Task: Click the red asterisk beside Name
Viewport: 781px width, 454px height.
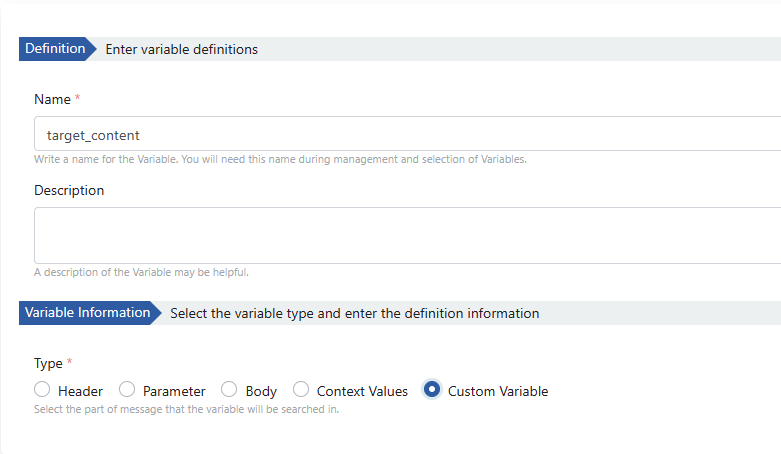Action: pyautogui.click(x=78, y=99)
